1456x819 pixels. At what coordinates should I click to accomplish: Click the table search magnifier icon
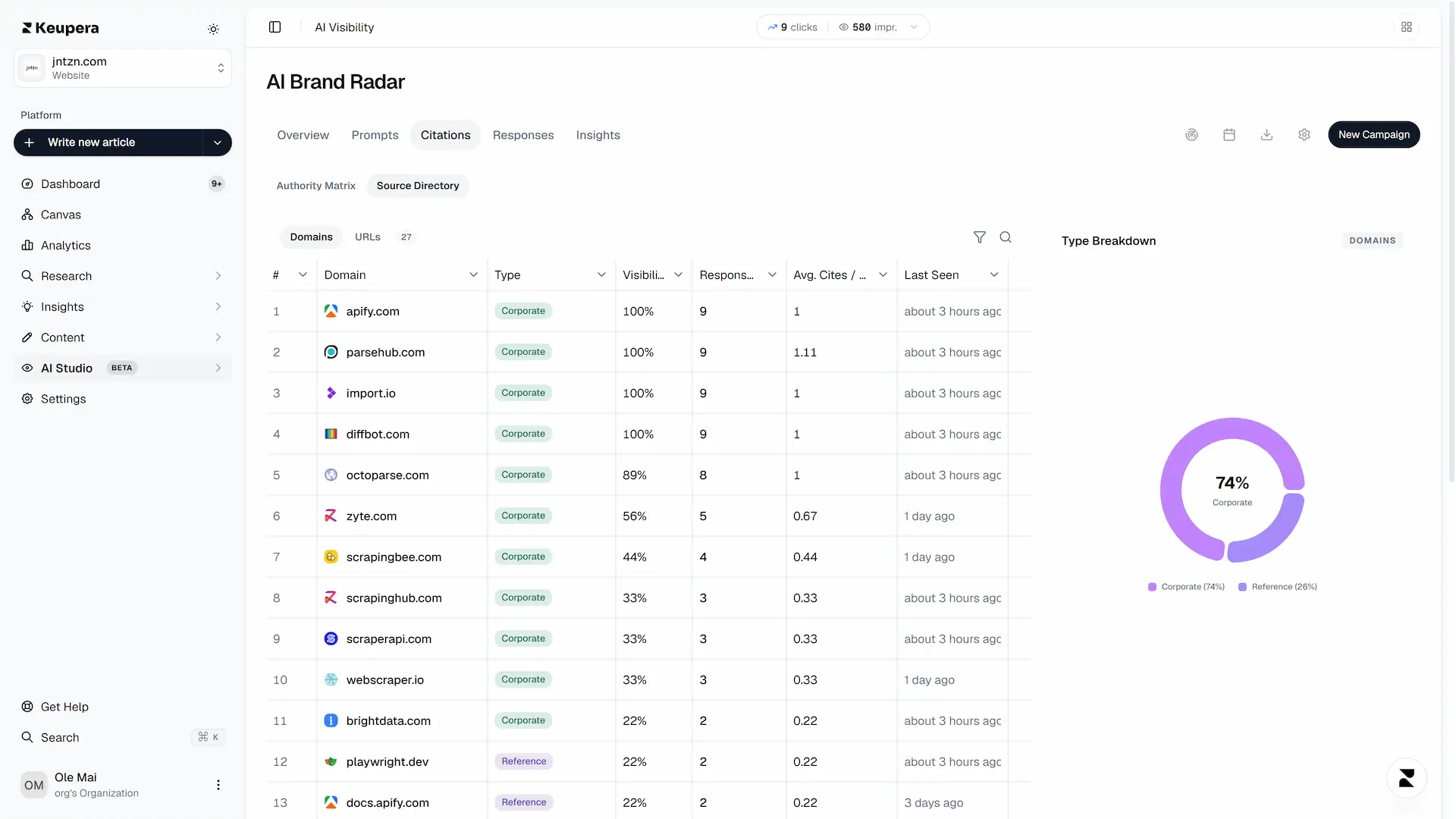point(1006,237)
